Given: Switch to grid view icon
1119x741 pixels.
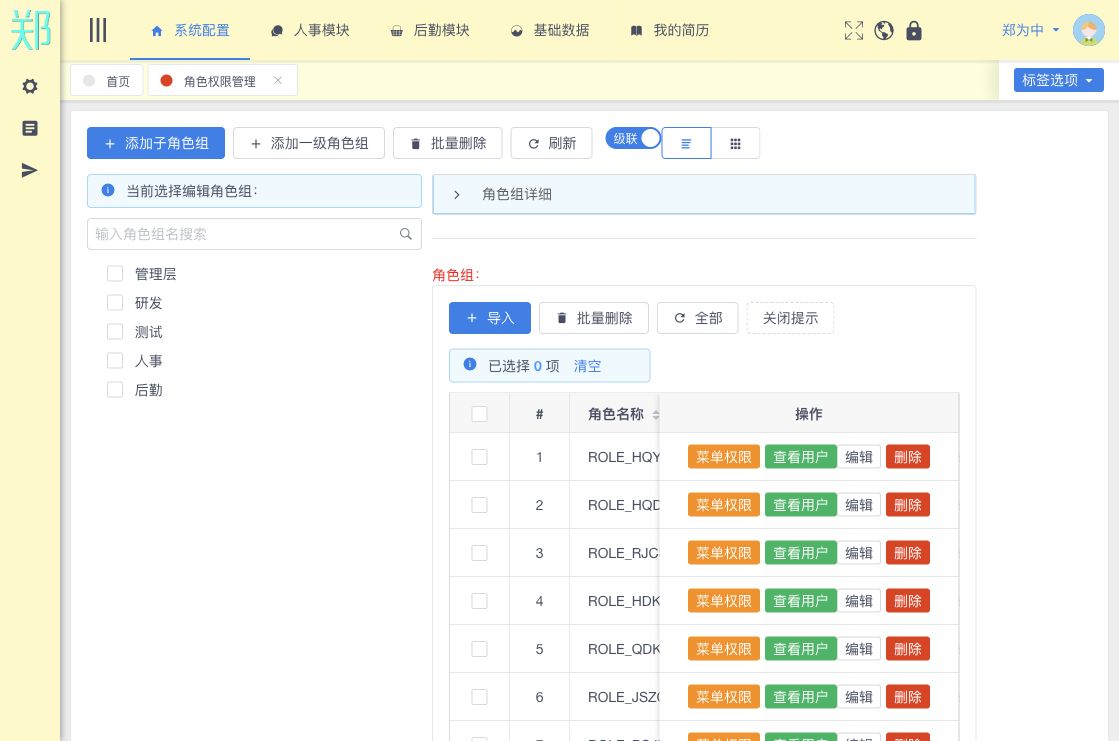Looking at the screenshot, I should (x=735, y=143).
